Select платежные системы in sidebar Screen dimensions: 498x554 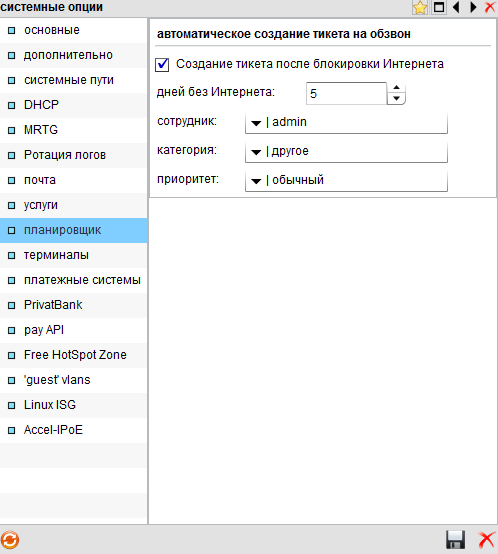tap(73, 280)
